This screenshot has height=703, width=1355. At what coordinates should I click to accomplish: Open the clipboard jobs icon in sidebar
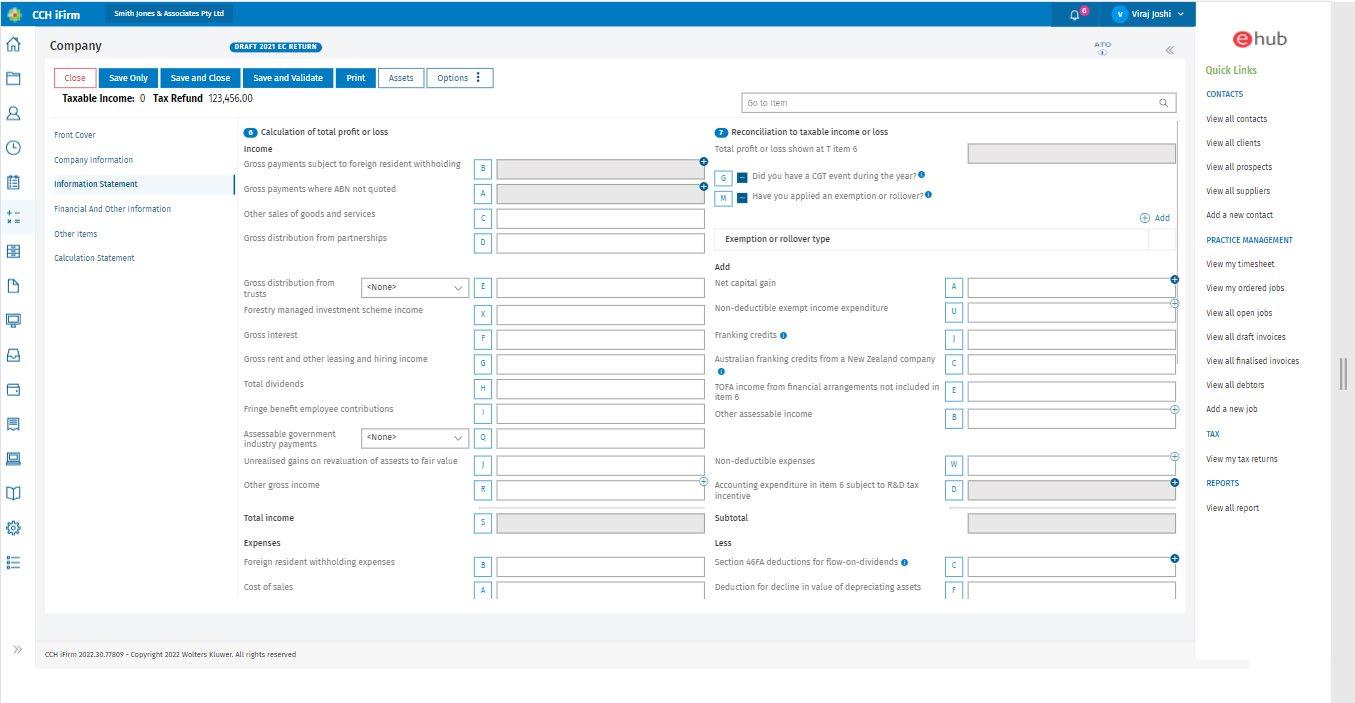tap(14, 182)
